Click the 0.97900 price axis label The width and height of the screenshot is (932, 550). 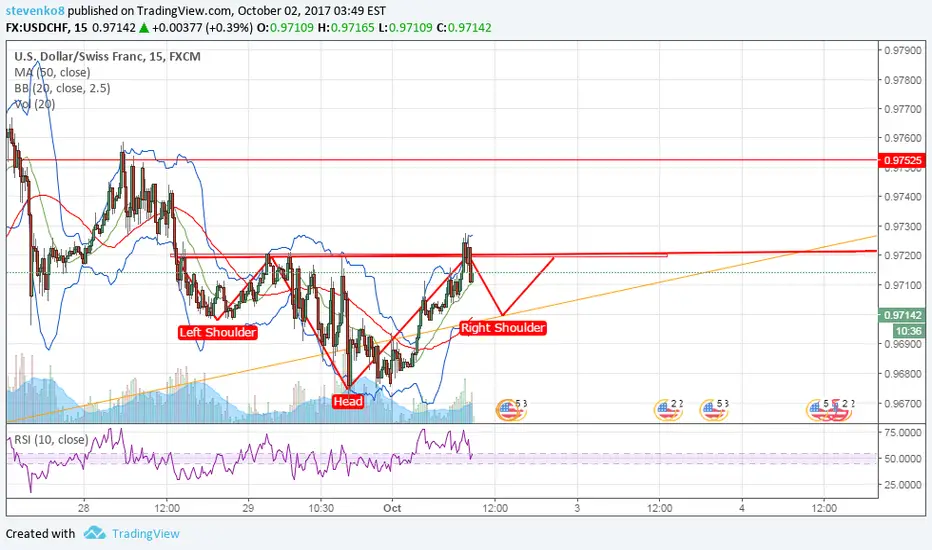903,51
